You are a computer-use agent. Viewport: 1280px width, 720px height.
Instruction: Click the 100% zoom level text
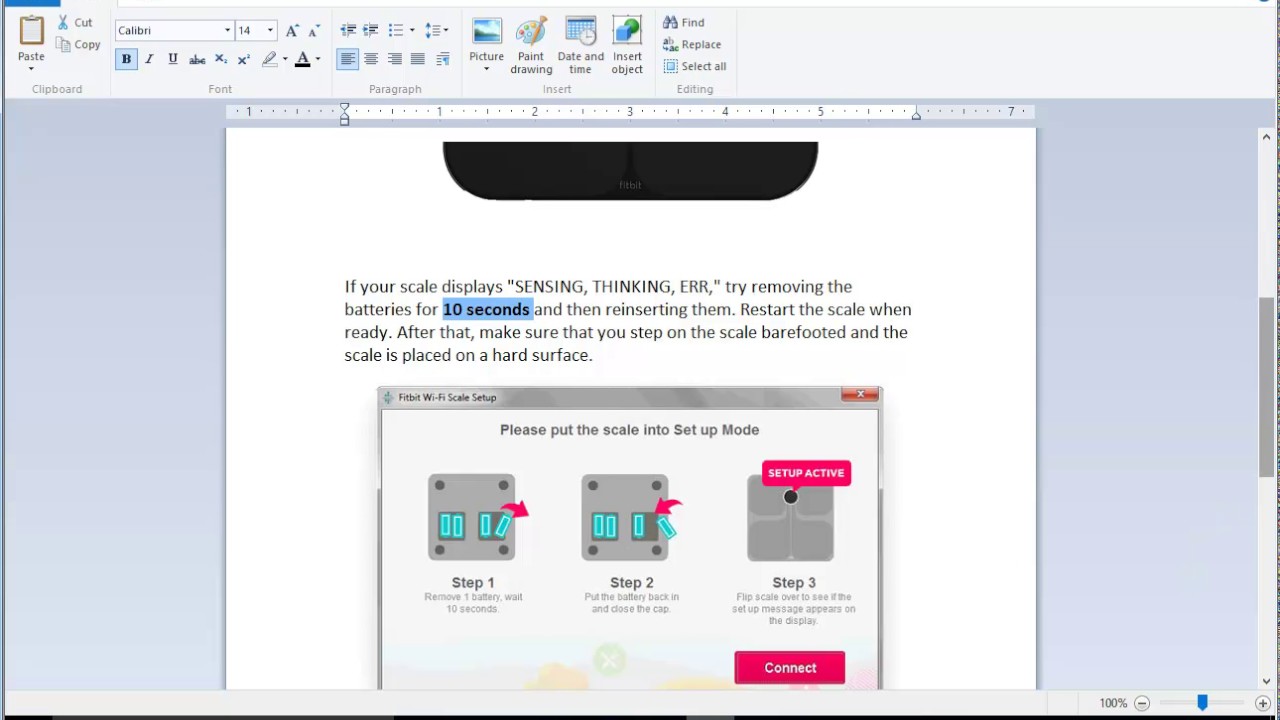coord(1113,703)
